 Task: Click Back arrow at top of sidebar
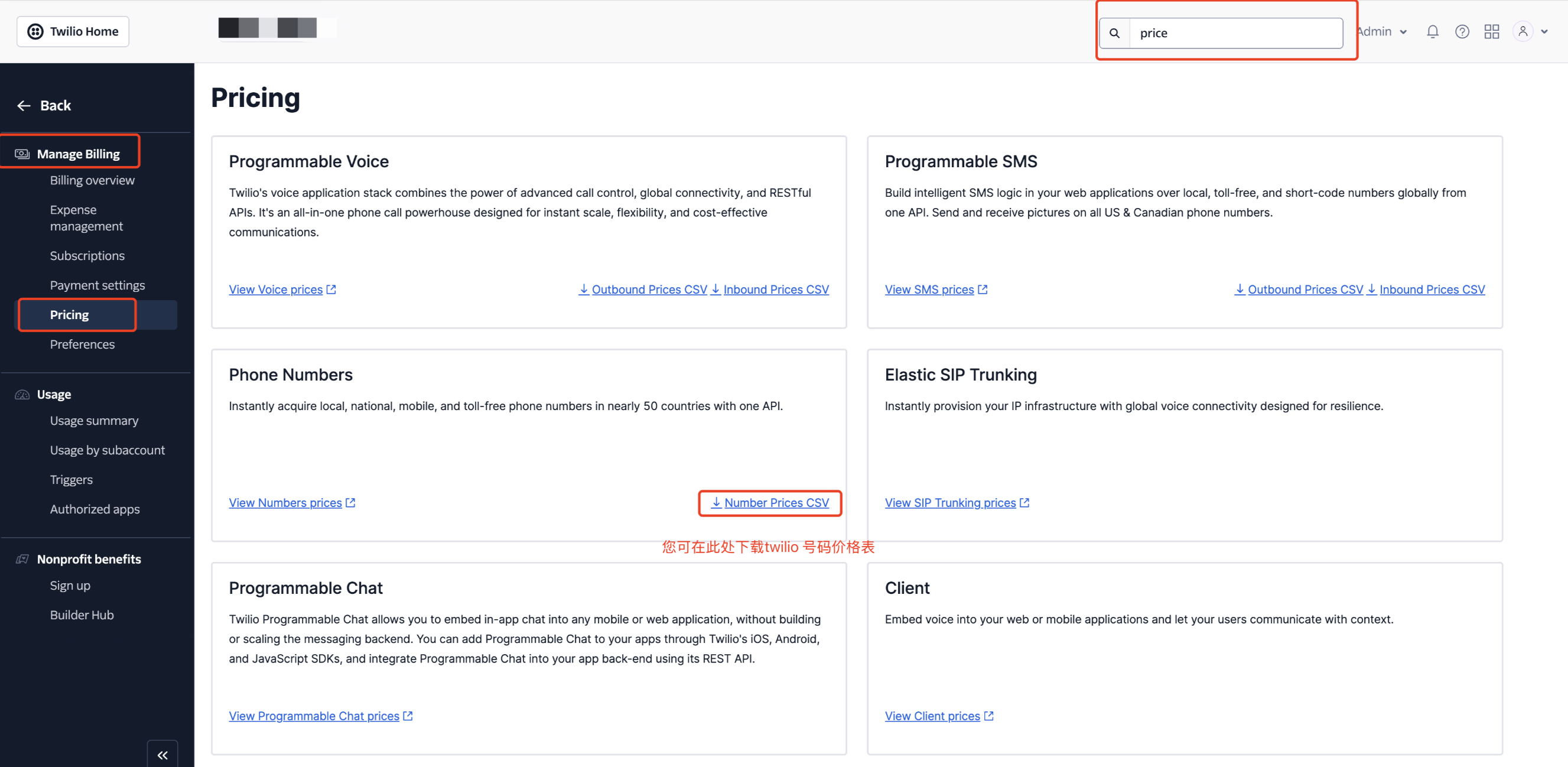coord(24,105)
